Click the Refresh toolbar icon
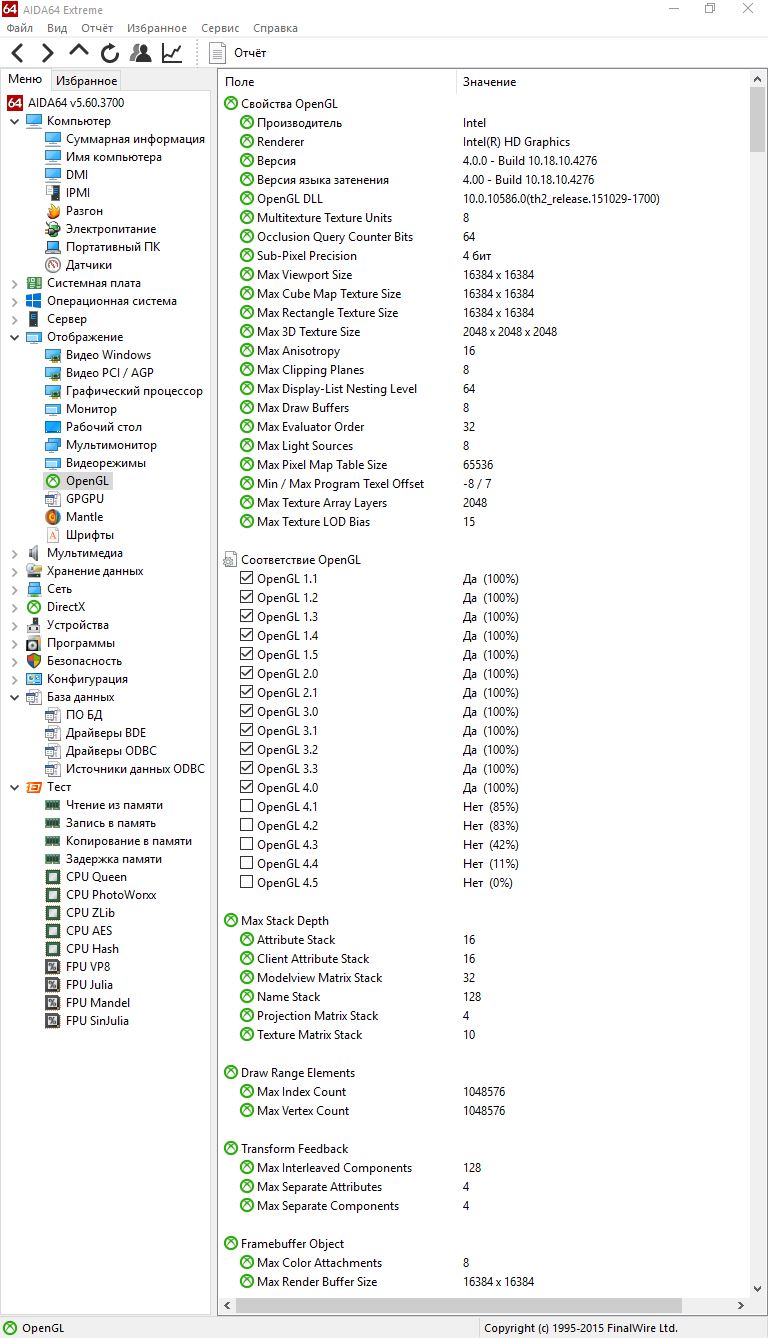This screenshot has width=768, height=1338. click(110, 53)
